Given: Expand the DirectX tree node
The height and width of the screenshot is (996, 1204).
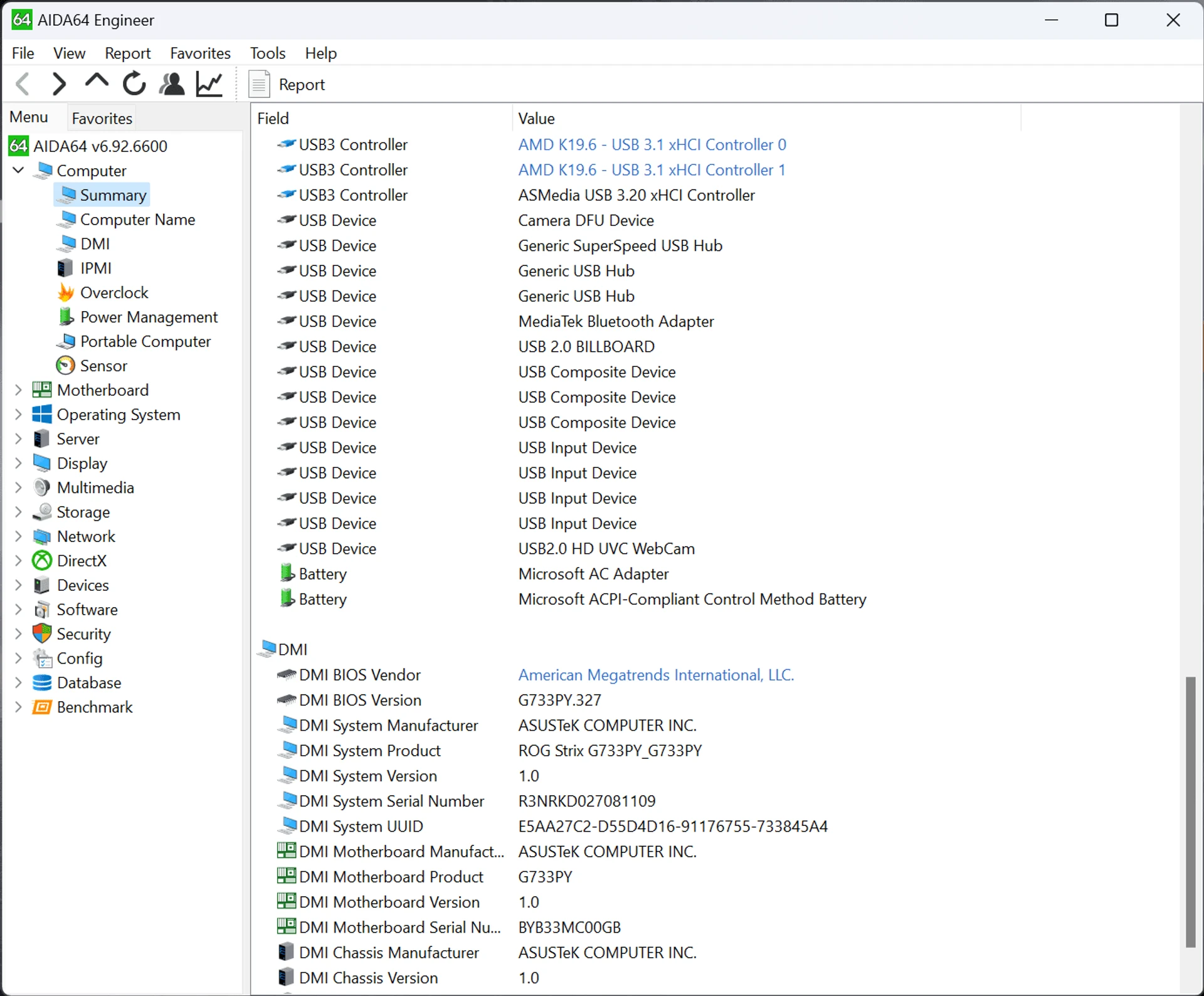Looking at the screenshot, I should coord(18,561).
